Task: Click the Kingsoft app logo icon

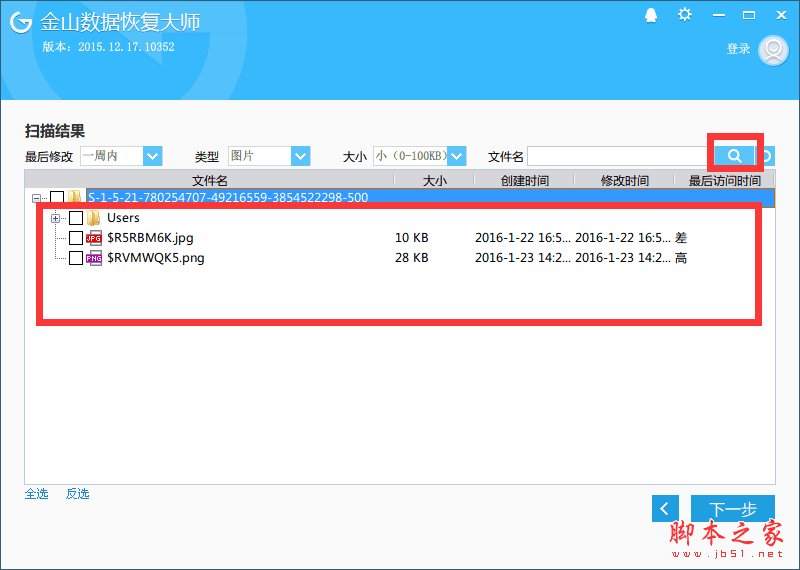Action: coord(21,22)
